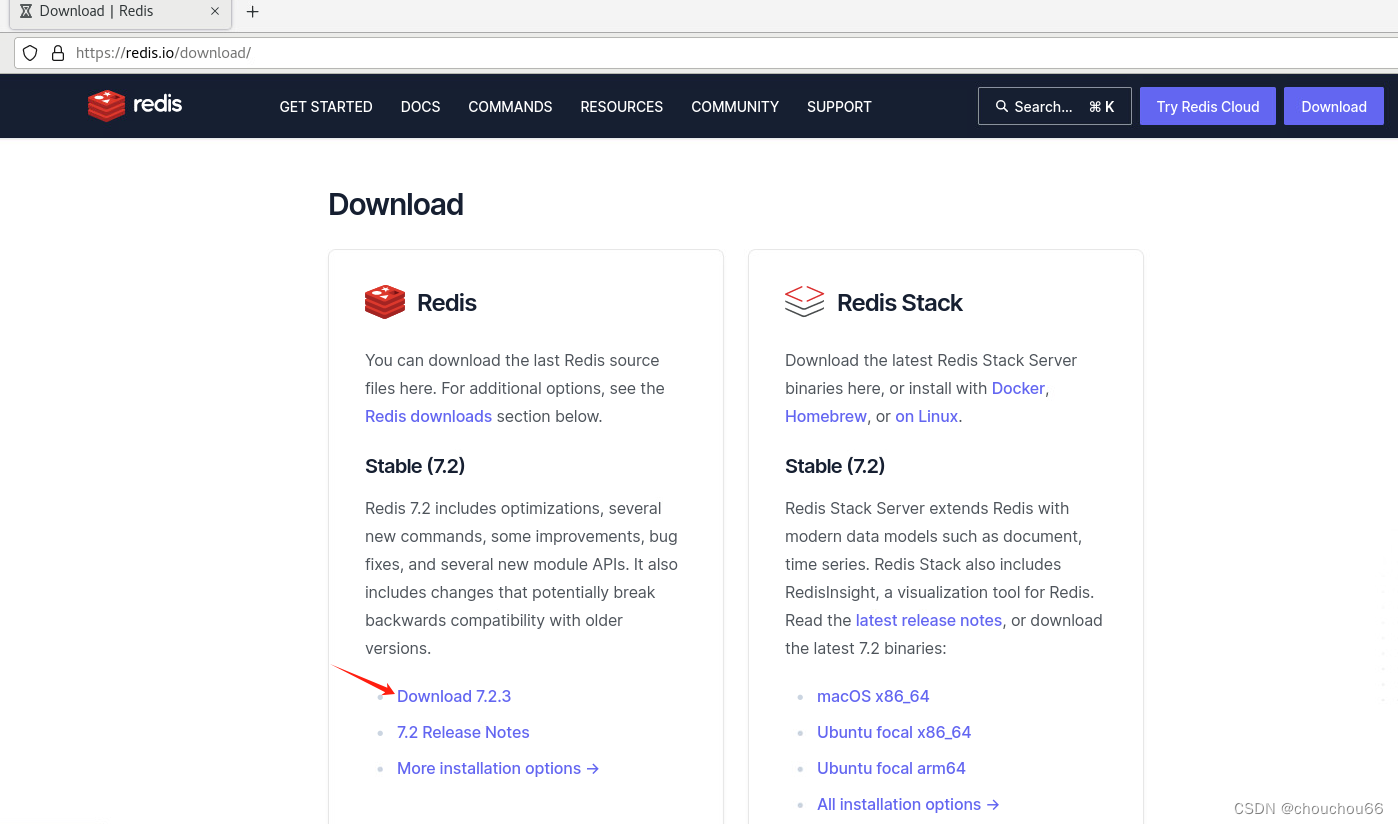Click the Redis card title
The image size is (1398, 824).
click(447, 302)
